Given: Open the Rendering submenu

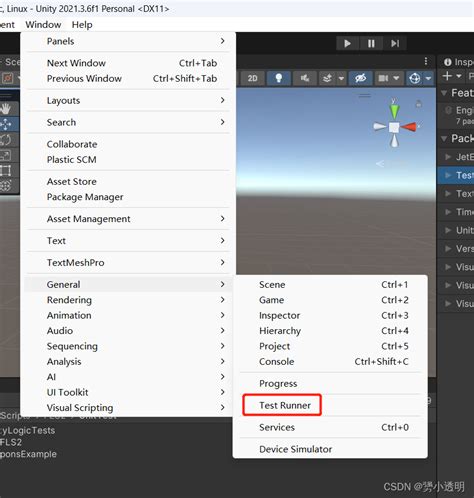Looking at the screenshot, I should click(x=128, y=300).
